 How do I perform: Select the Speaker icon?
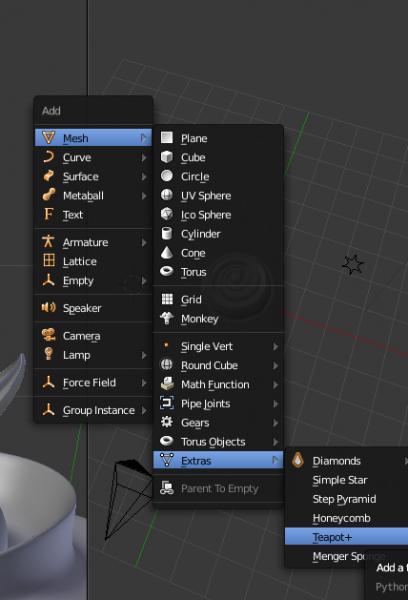(49, 307)
